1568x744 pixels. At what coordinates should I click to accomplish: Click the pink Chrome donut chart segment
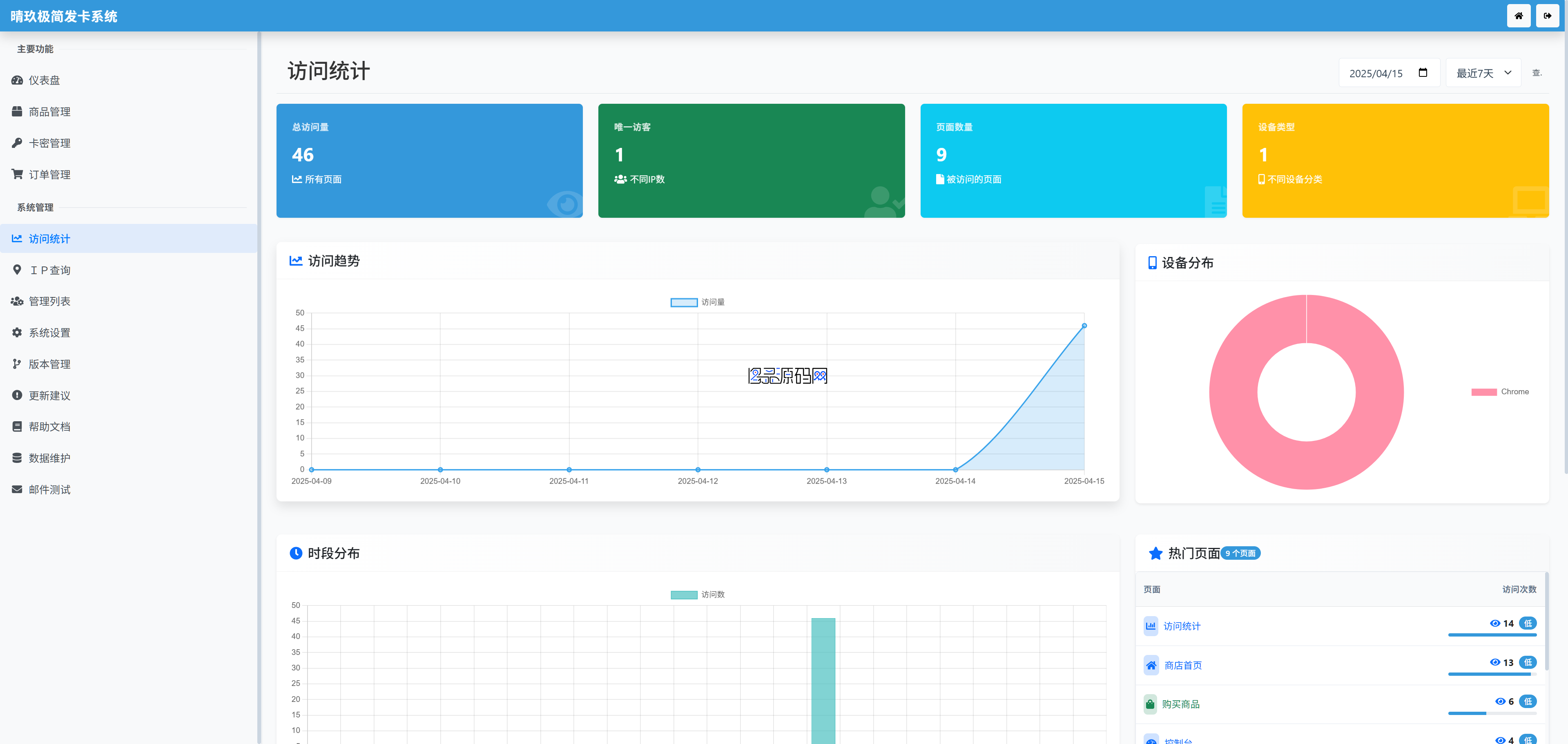pyautogui.click(x=1306, y=465)
